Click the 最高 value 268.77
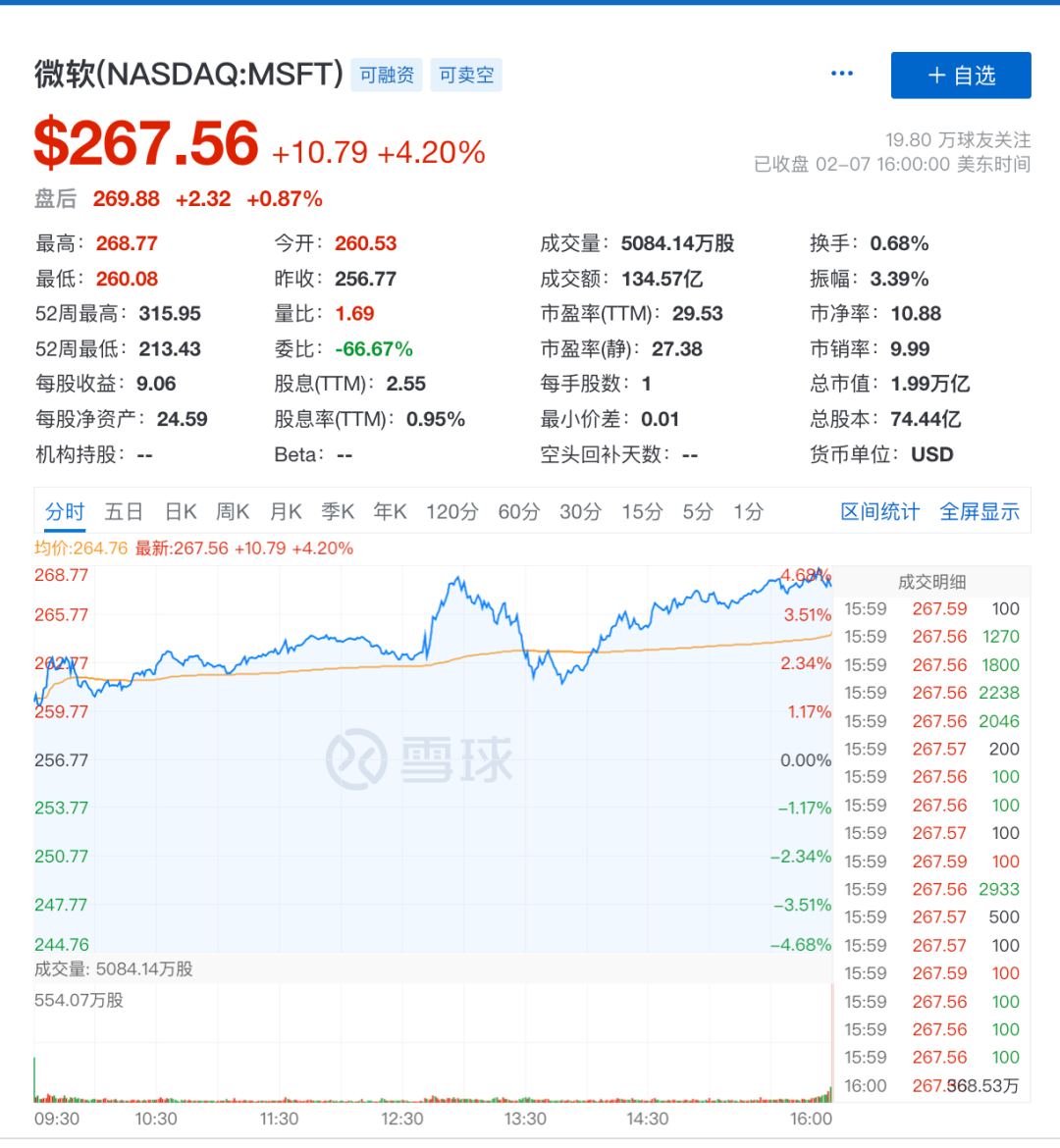This screenshot has height=1148, width=1060. tap(127, 243)
